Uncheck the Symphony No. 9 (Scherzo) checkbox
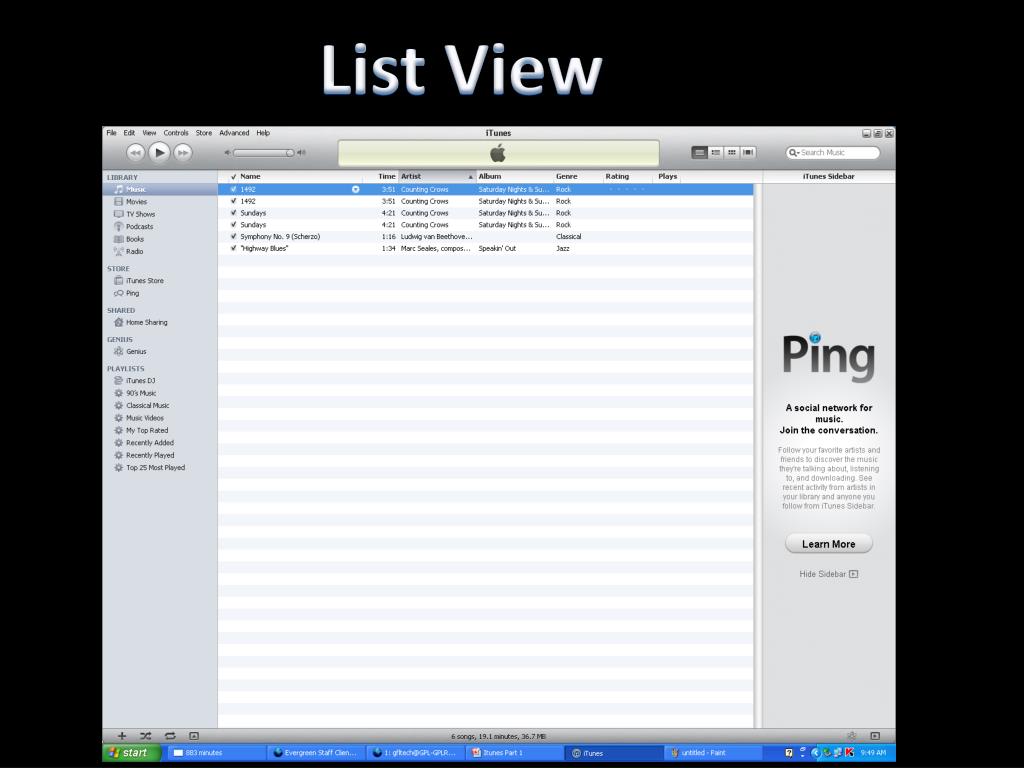The height and width of the screenshot is (768, 1024). coord(233,236)
